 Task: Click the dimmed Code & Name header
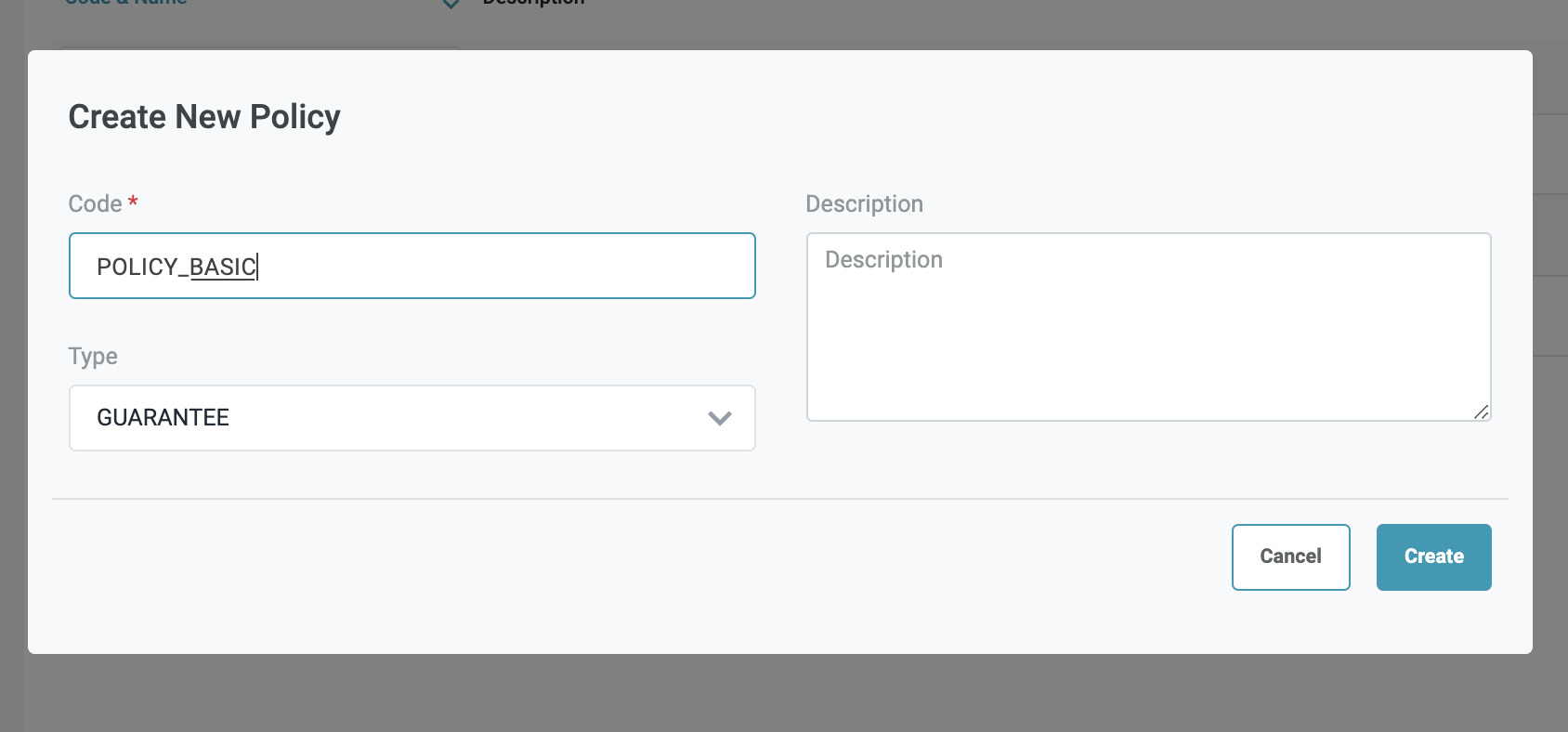[x=125, y=3]
